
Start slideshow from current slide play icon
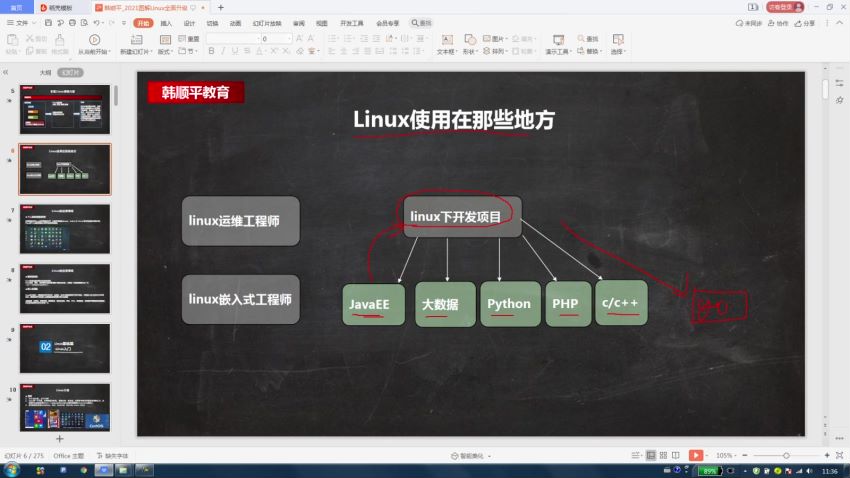click(94, 40)
